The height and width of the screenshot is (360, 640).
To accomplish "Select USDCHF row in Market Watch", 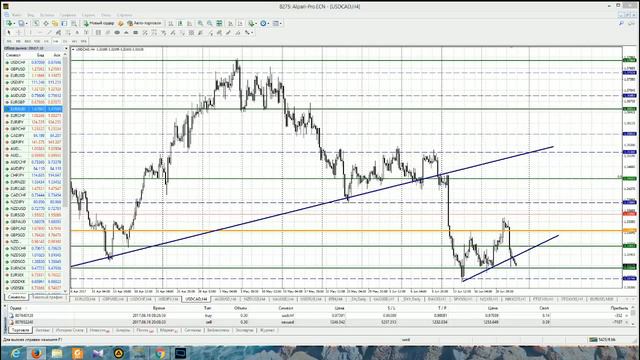I will (33, 62).
